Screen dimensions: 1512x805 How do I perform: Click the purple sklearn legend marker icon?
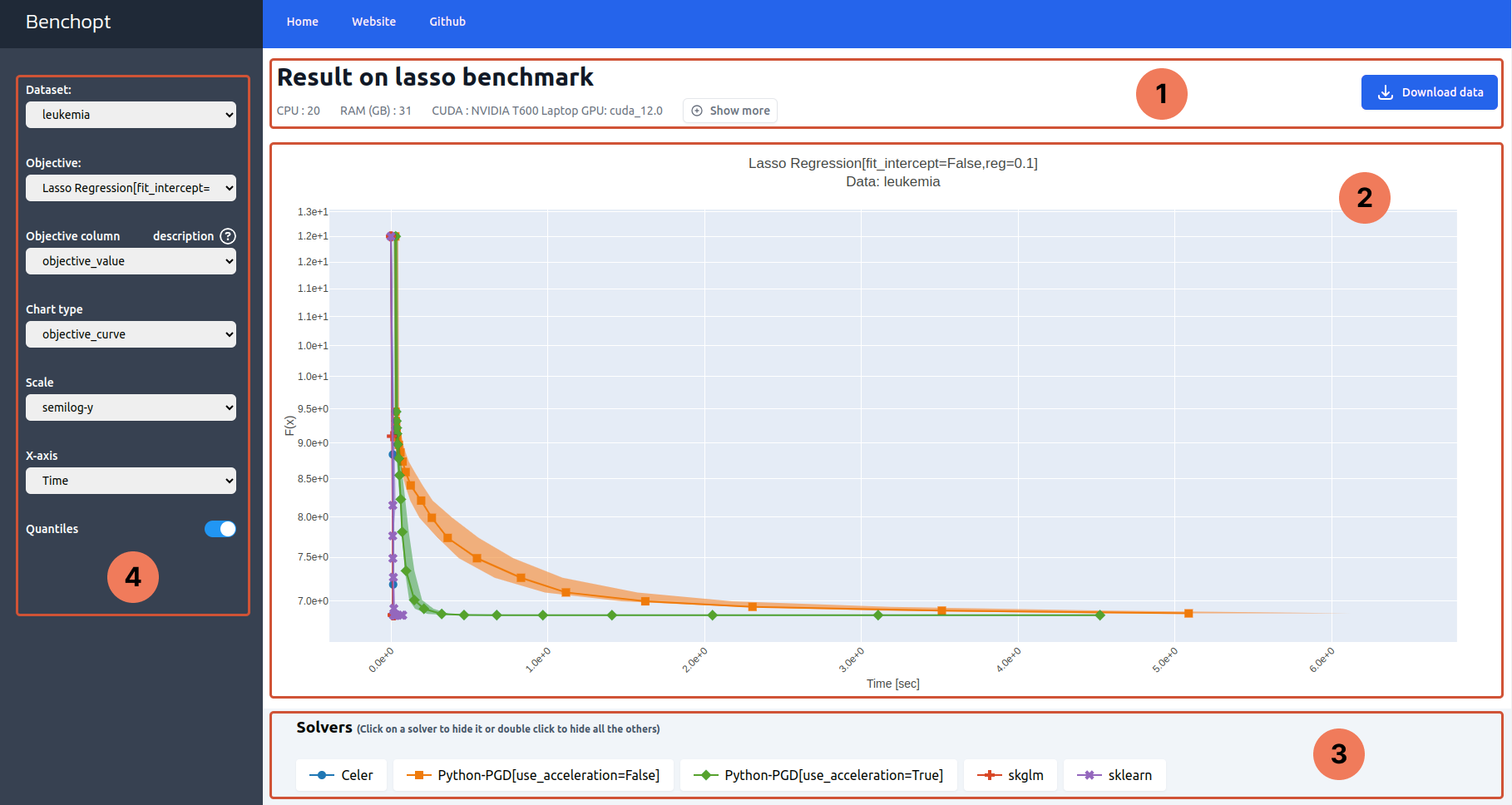1089,775
